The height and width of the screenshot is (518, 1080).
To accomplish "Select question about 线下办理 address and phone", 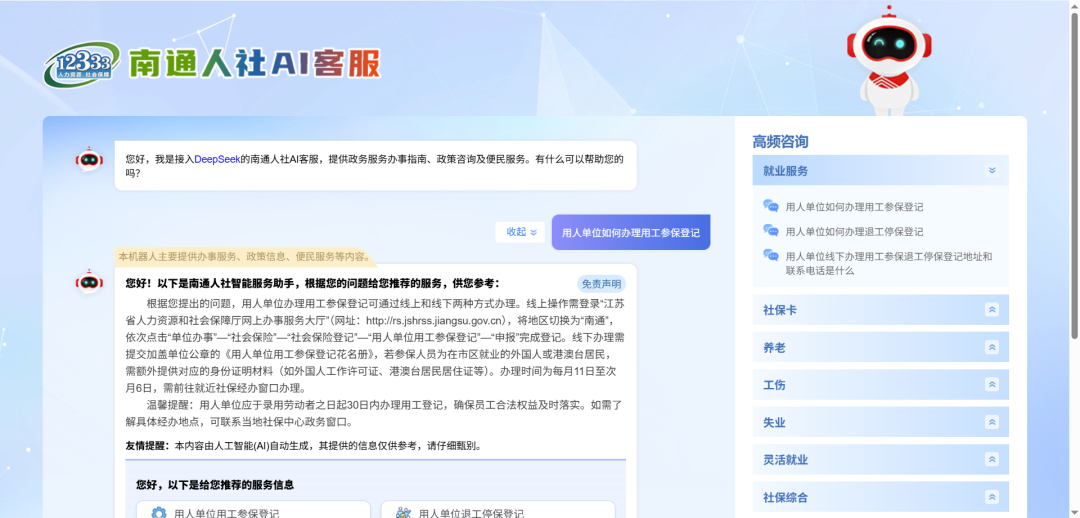I will click(888, 263).
